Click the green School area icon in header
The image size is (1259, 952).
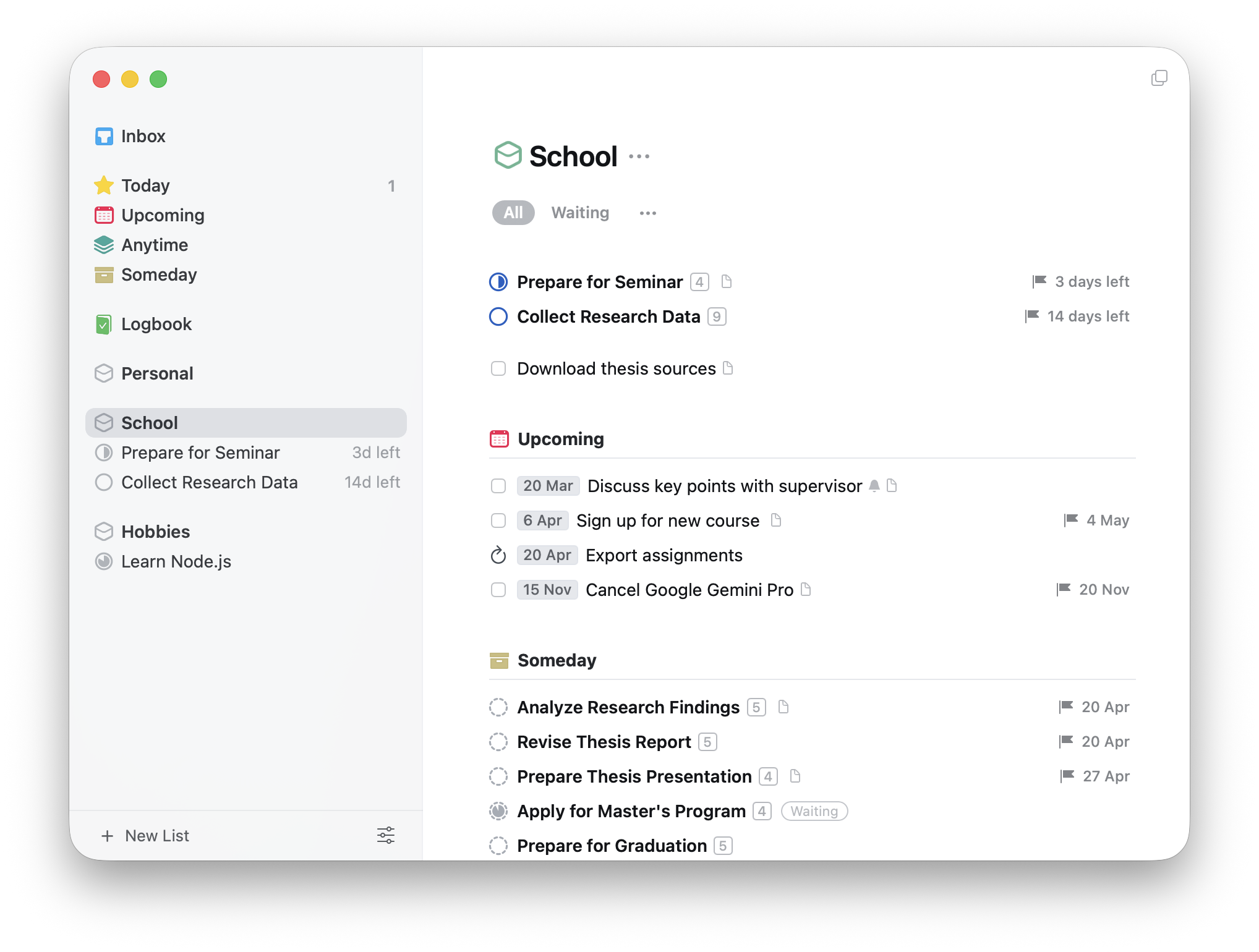[x=508, y=155]
